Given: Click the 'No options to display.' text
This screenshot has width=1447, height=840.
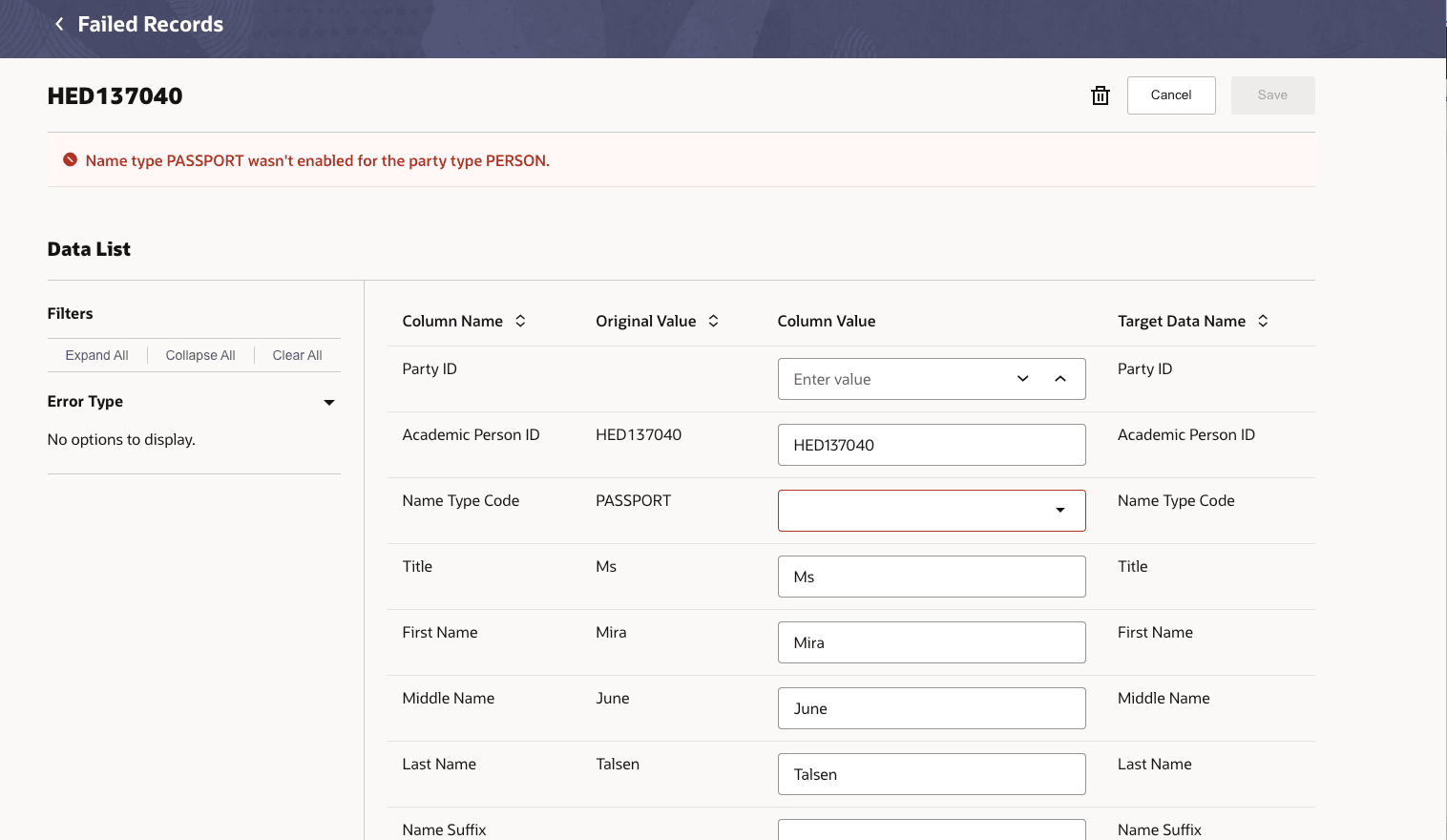Looking at the screenshot, I should click(x=121, y=439).
